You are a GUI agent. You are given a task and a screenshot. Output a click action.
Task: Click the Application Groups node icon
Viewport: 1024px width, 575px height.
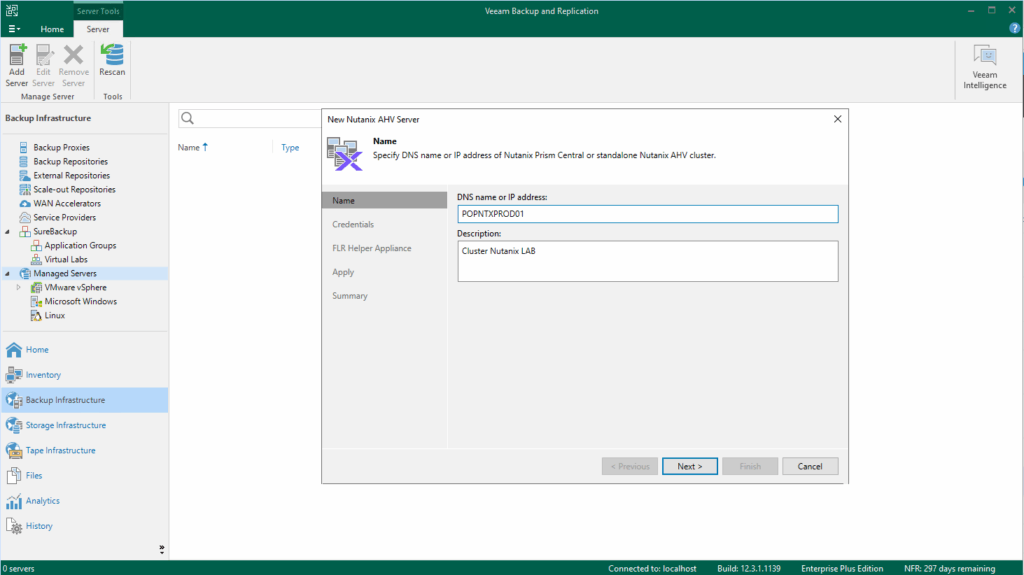pos(36,246)
